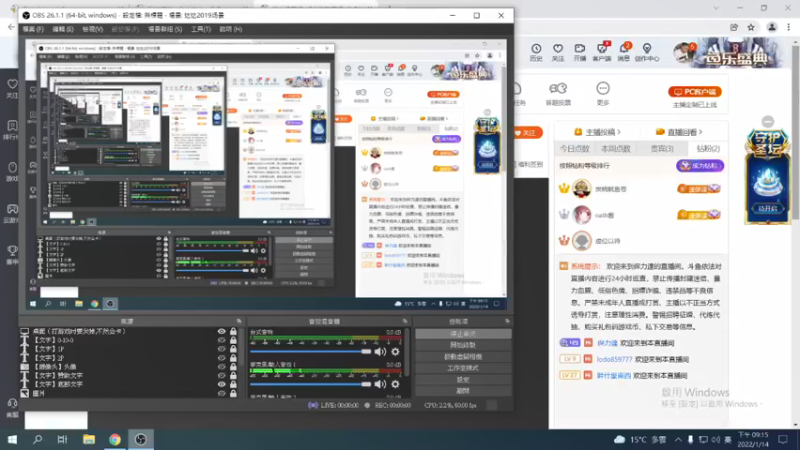Open Chrome three-dot menu
Screen dimensions: 800x450
click(789, 28)
